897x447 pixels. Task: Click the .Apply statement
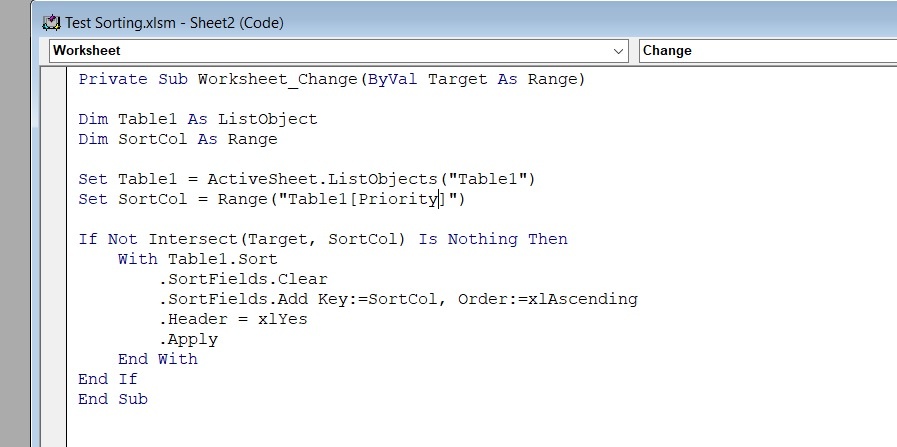tap(188, 339)
